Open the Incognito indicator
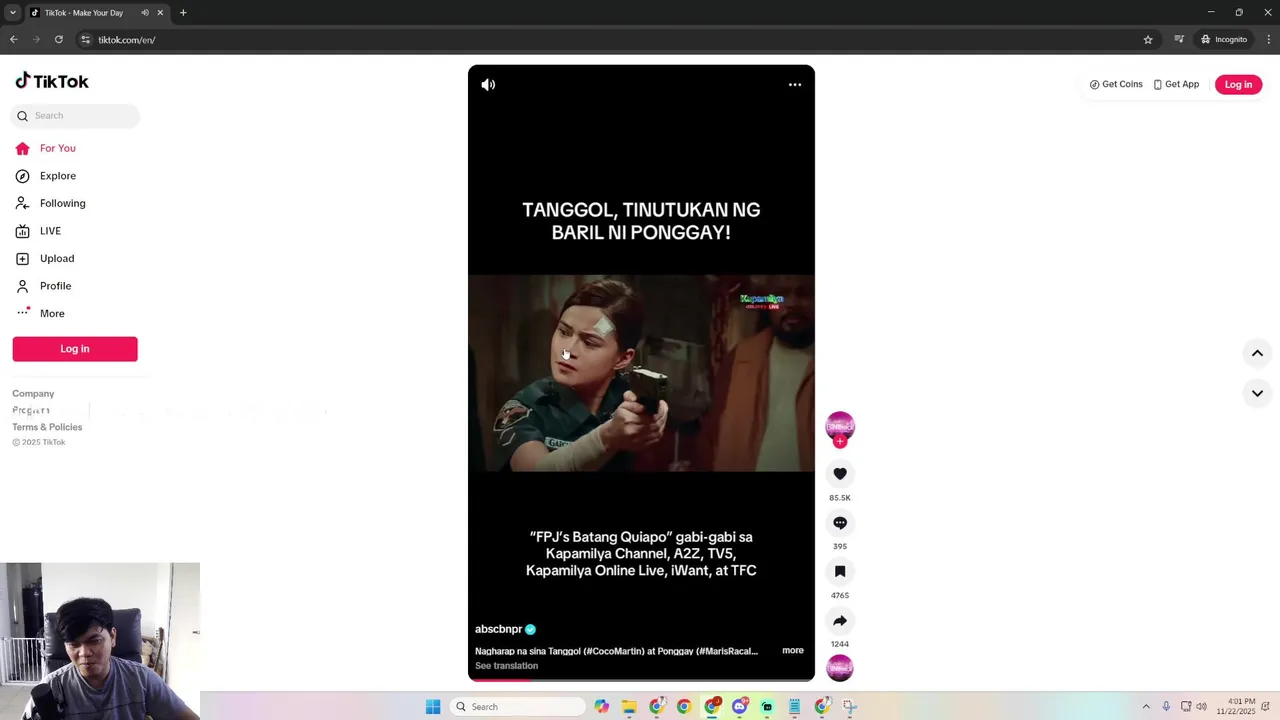The image size is (1280, 720). [x=1224, y=40]
